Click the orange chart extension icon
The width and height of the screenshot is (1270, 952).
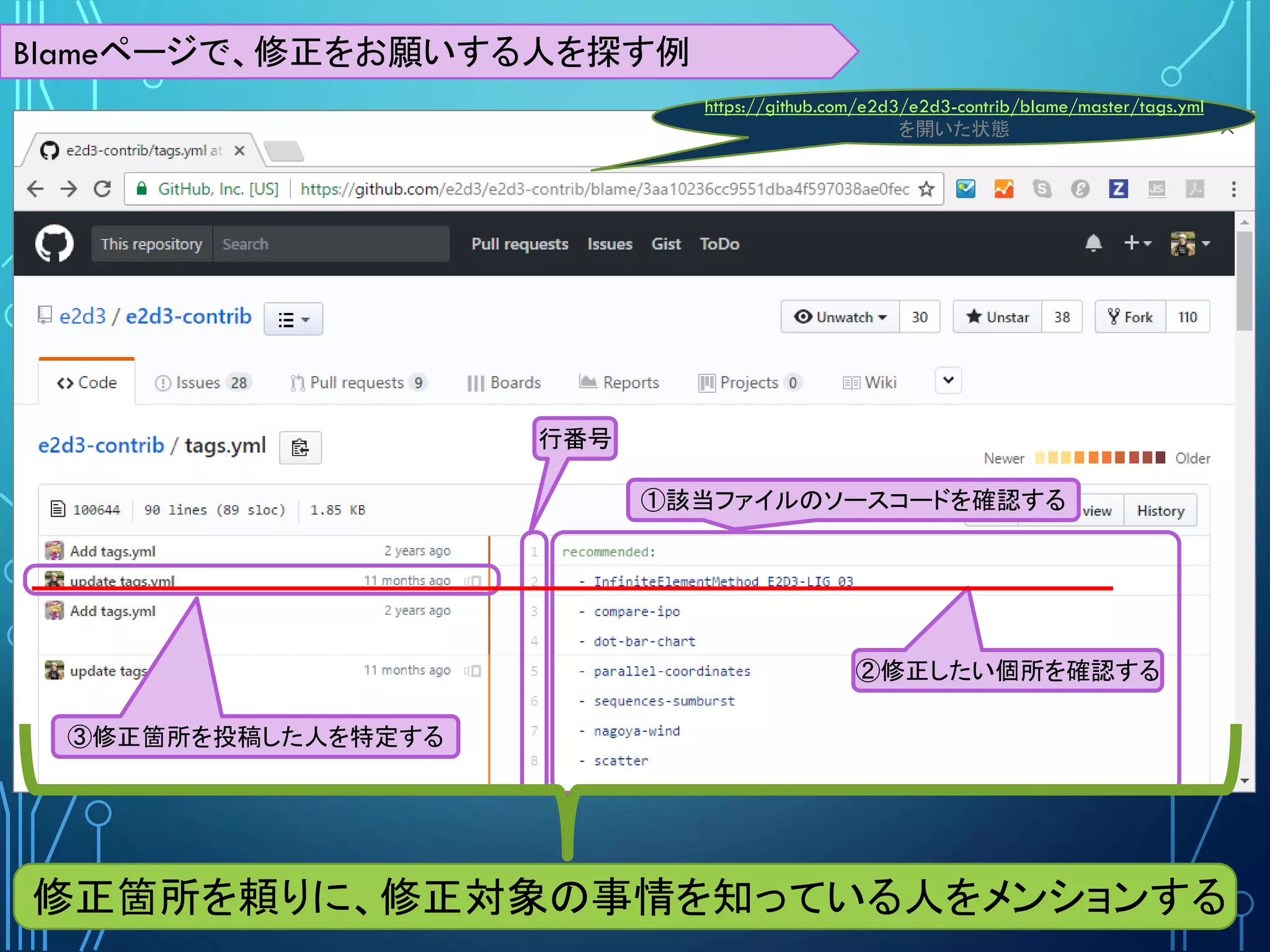pyautogui.click(x=1004, y=189)
